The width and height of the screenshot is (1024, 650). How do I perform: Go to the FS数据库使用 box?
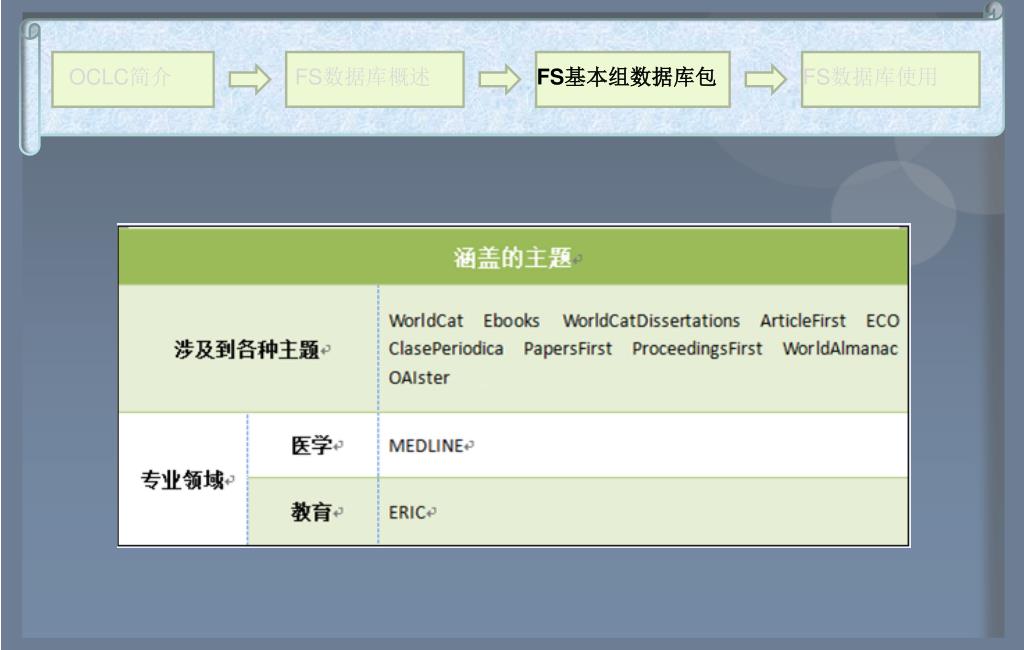[x=891, y=79]
